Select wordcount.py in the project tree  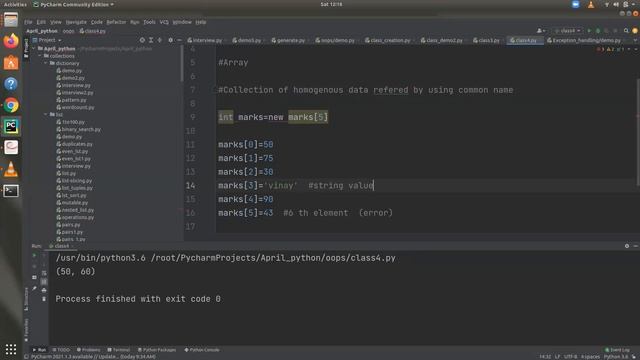78,107
